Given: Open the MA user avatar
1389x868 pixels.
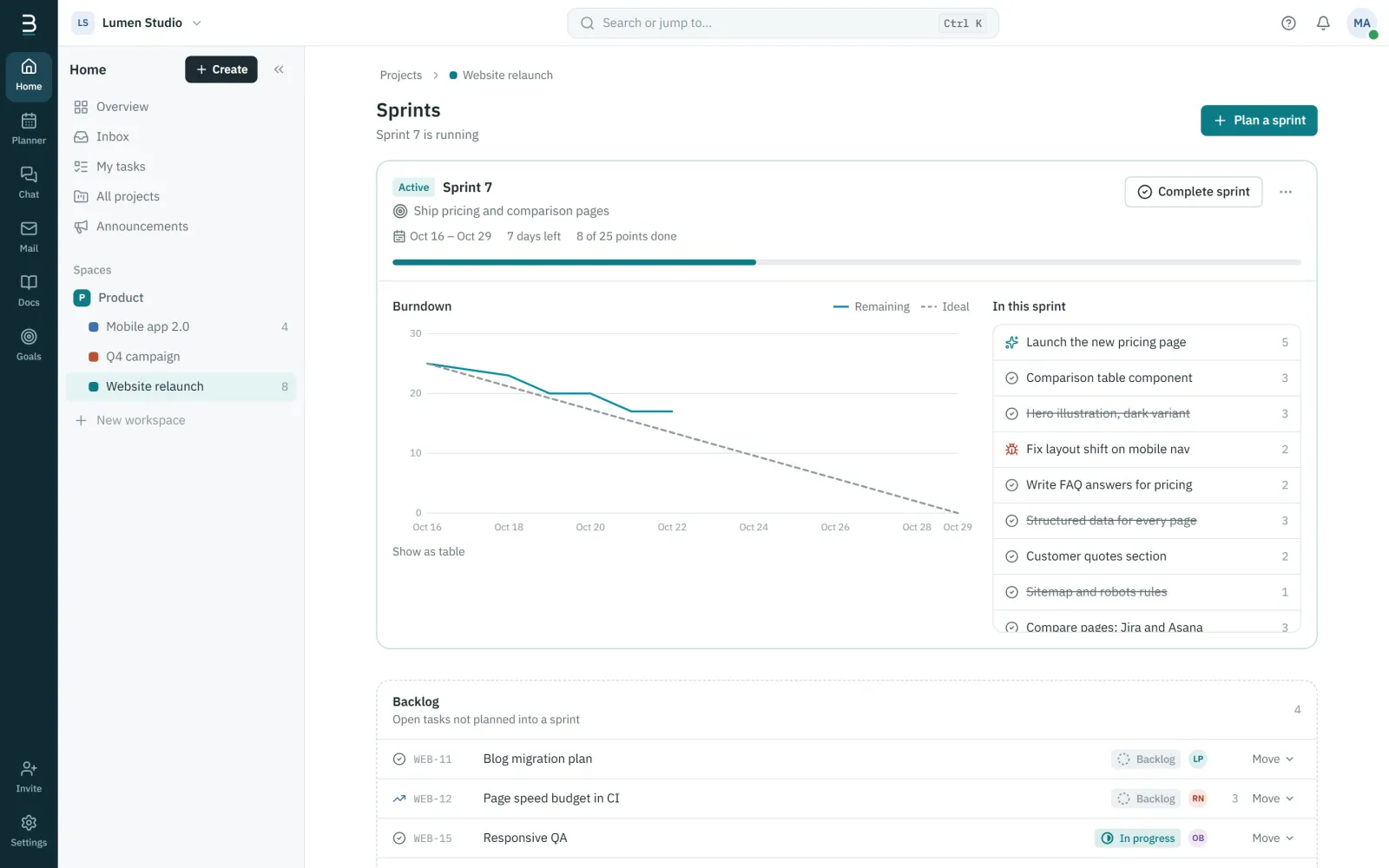Looking at the screenshot, I should (1361, 23).
